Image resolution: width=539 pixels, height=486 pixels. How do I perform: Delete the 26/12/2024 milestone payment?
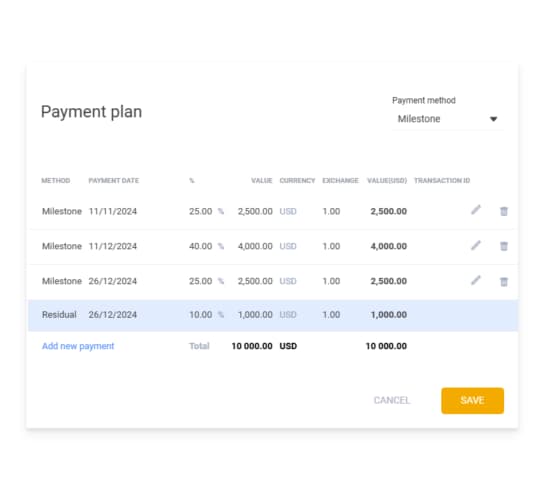point(504,281)
